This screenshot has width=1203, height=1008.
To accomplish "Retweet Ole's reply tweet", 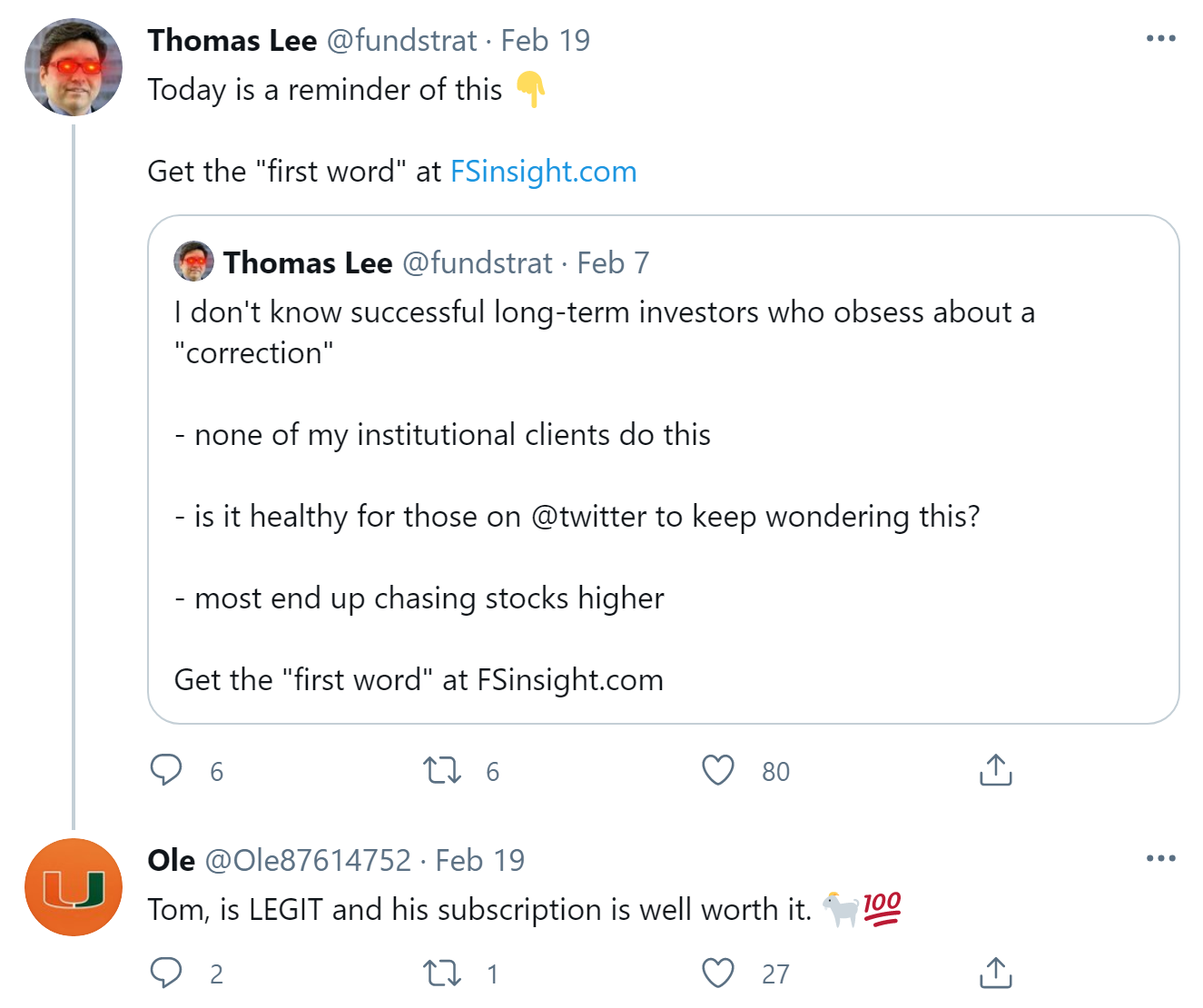I will (x=442, y=973).
